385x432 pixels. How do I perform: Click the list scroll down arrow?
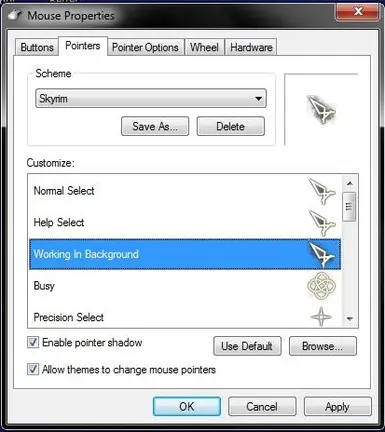[349, 319]
